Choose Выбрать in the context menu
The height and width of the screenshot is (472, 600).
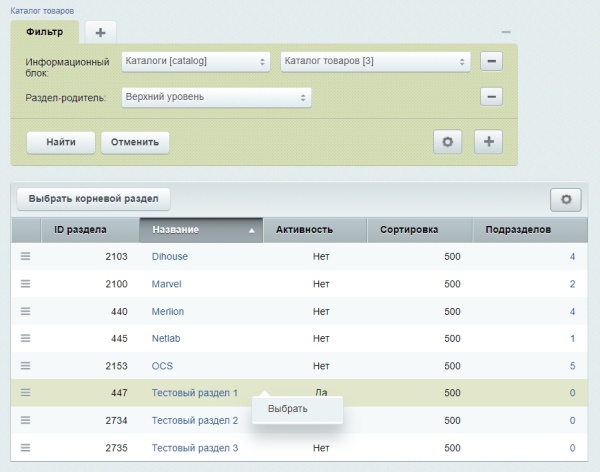[288, 409]
